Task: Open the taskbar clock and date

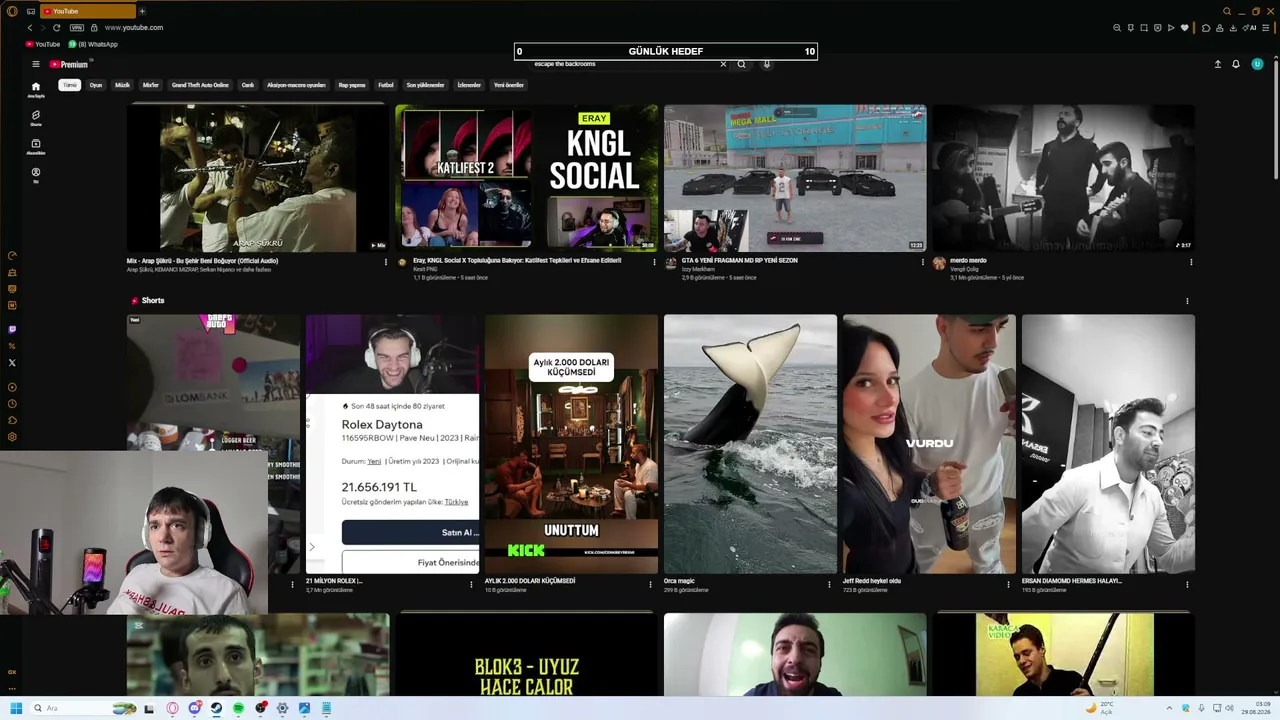Action: click(1255, 708)
